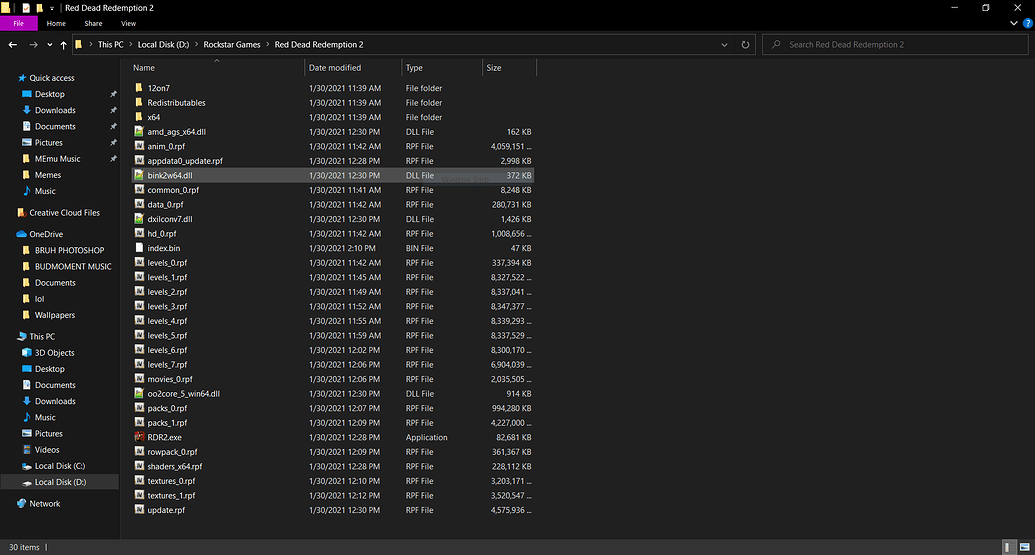Select the x64 folder
Viewport: 1035px width, 555px height.
coord(333,117)
